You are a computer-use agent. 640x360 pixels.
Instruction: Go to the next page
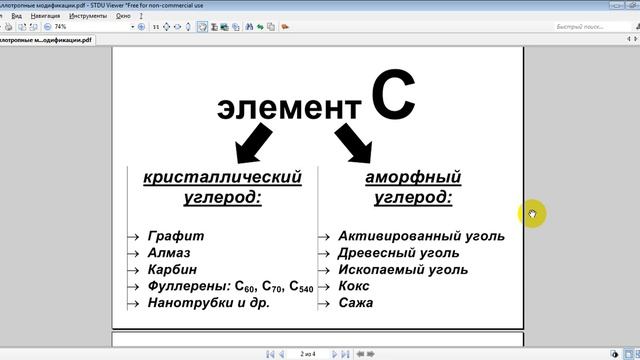click(334, 354)
